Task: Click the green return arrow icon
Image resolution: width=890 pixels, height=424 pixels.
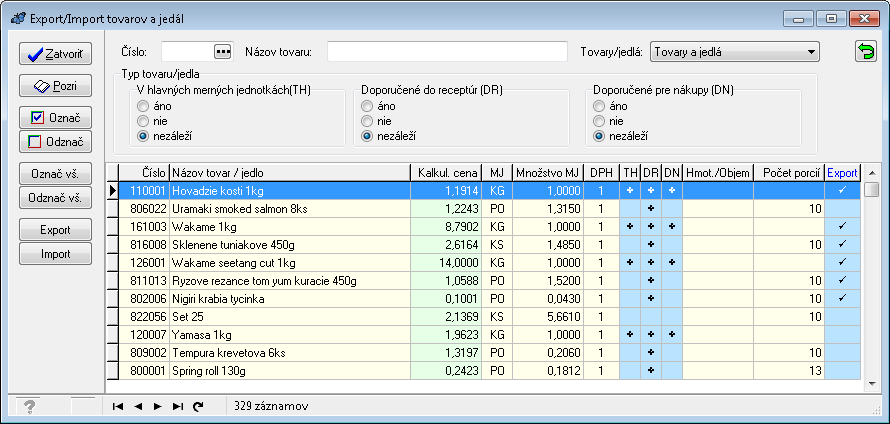Action: click(866, 52)
